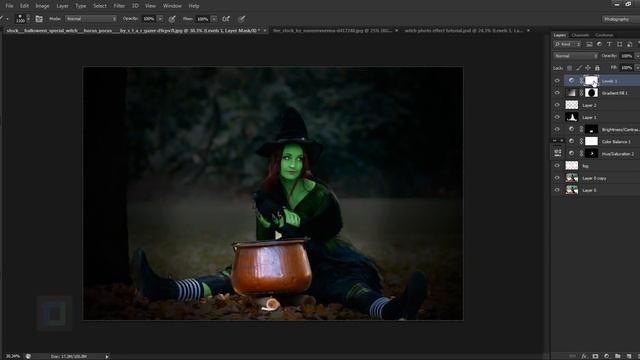Enable airbrush mode icon

(x=226, y=19)
